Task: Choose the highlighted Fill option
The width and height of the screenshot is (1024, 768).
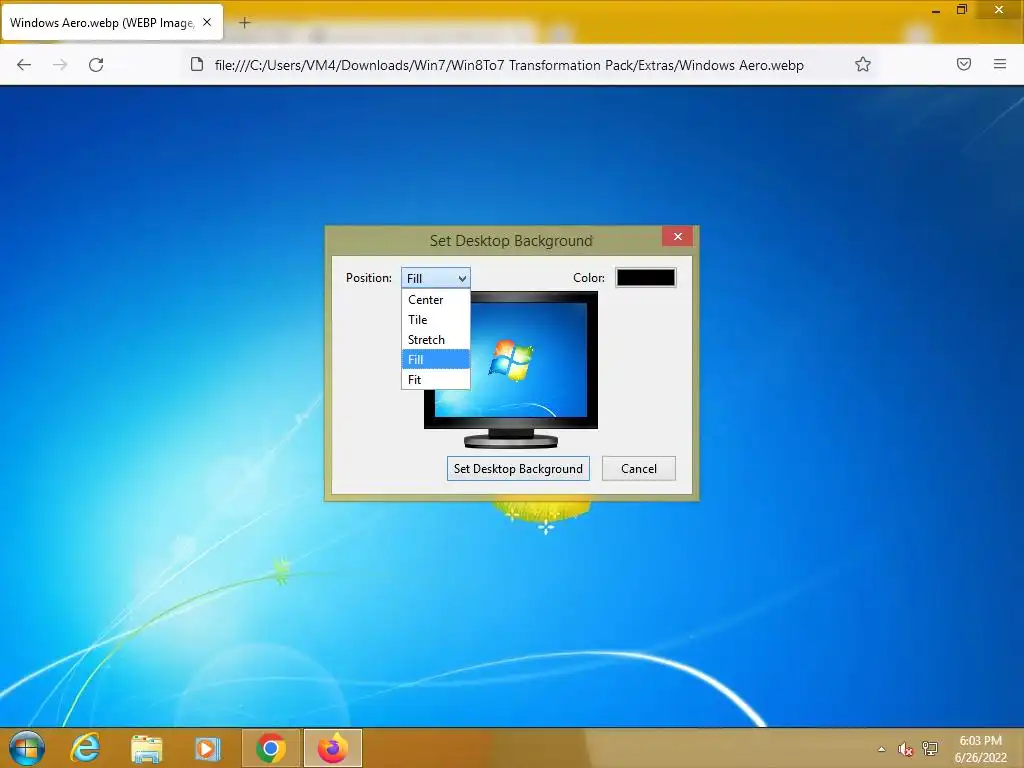Action: pyautogui.click(x=436, y=360)
